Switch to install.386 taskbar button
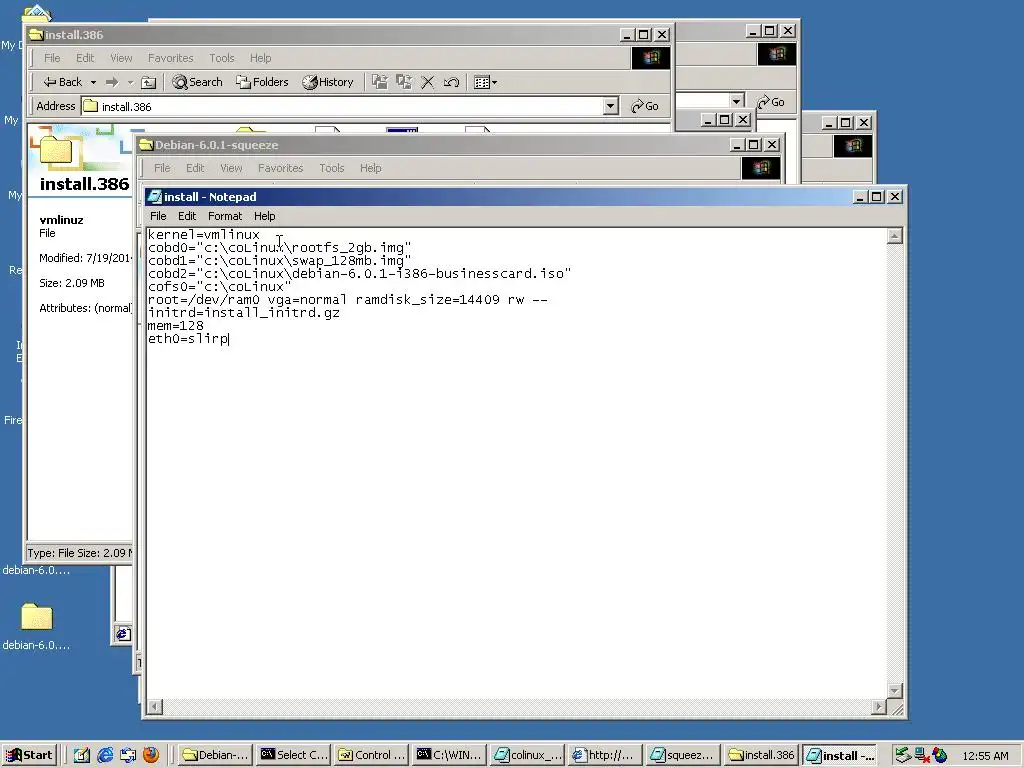The image size is (1024, 768). coord(761,755)
